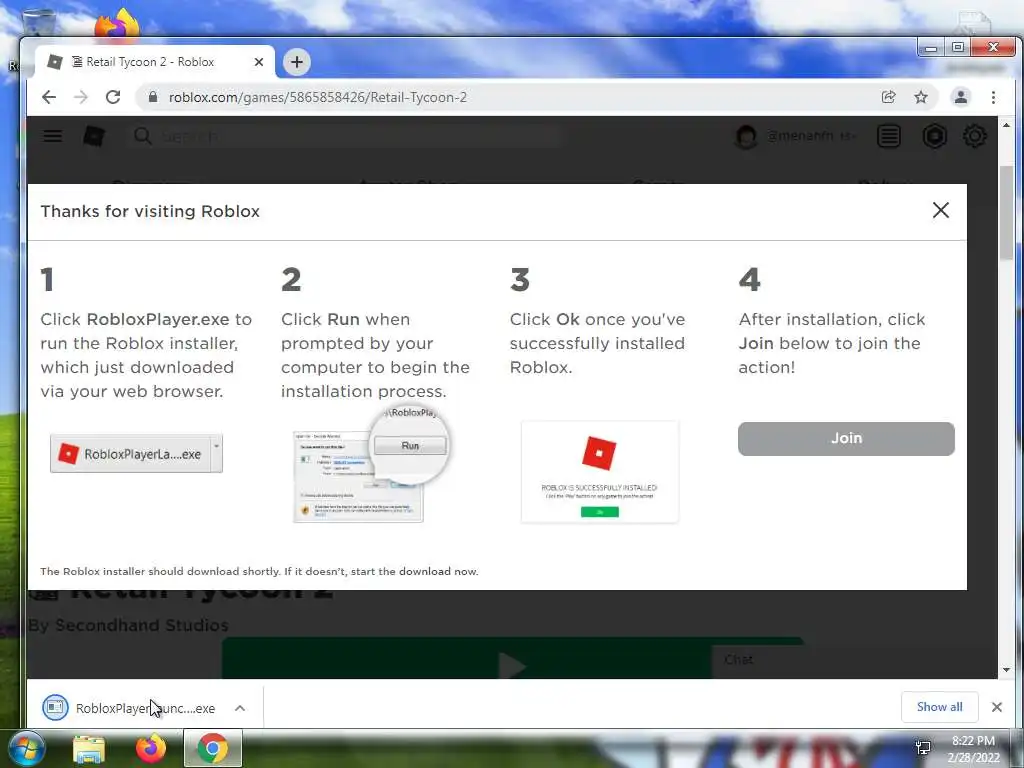Click Show all downloads
Screen dimensions: 1024x768
pyautogui.click(x=939, y=707)
